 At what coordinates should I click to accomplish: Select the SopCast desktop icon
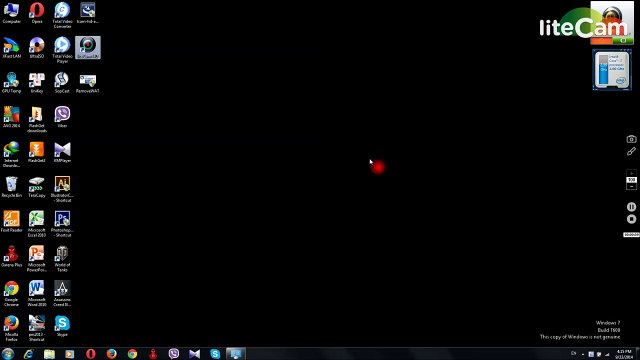[x=62, y=83]
